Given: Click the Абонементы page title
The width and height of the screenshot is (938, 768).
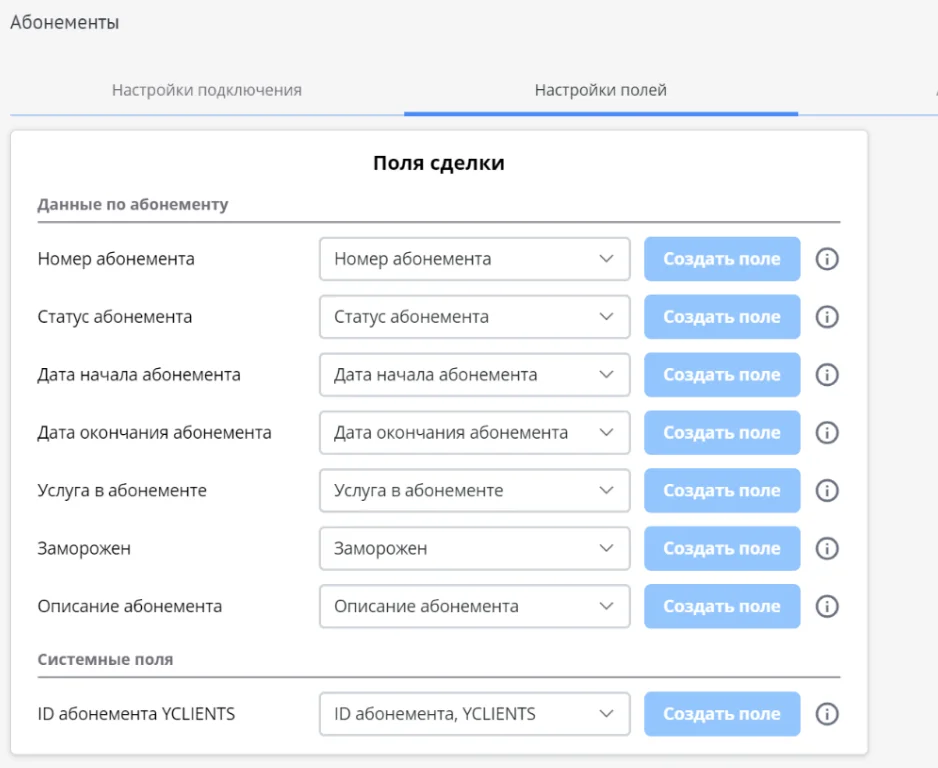Looking at the screenshot, I should tap(65, 23).
